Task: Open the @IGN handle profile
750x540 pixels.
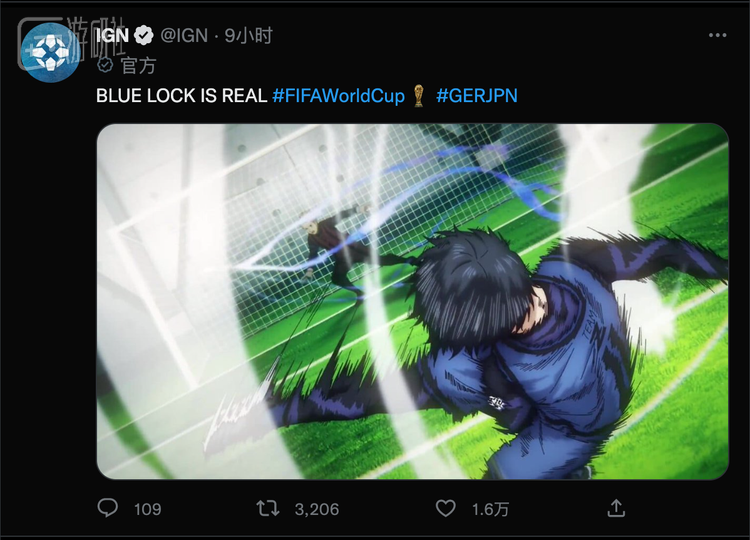Action: point(184,35)
